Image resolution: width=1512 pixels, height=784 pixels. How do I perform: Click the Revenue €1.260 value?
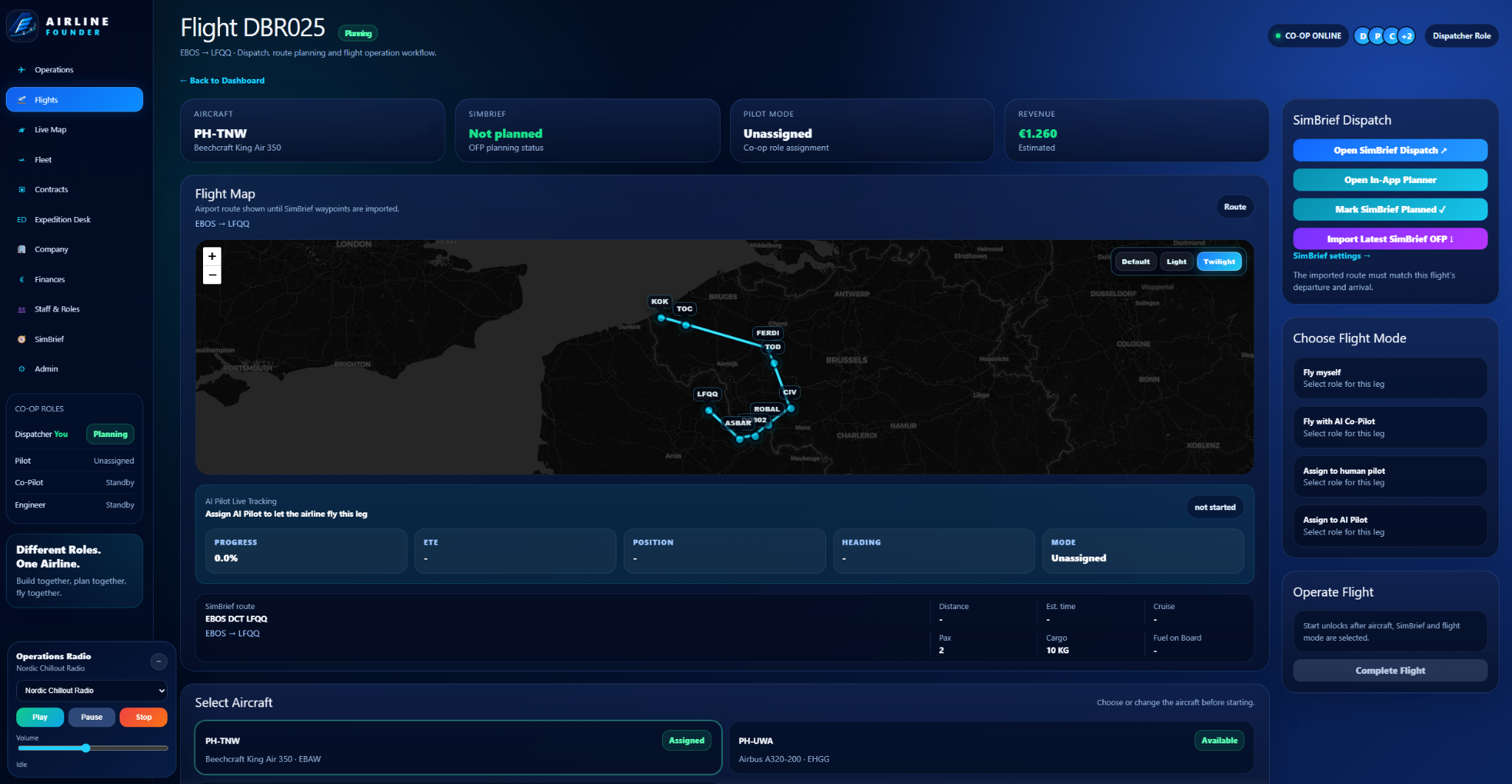[x=1037, y=134]
